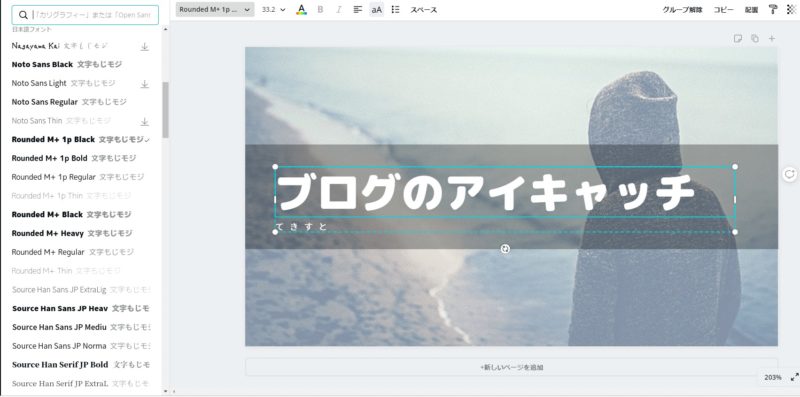Change the text alignment

358,10
